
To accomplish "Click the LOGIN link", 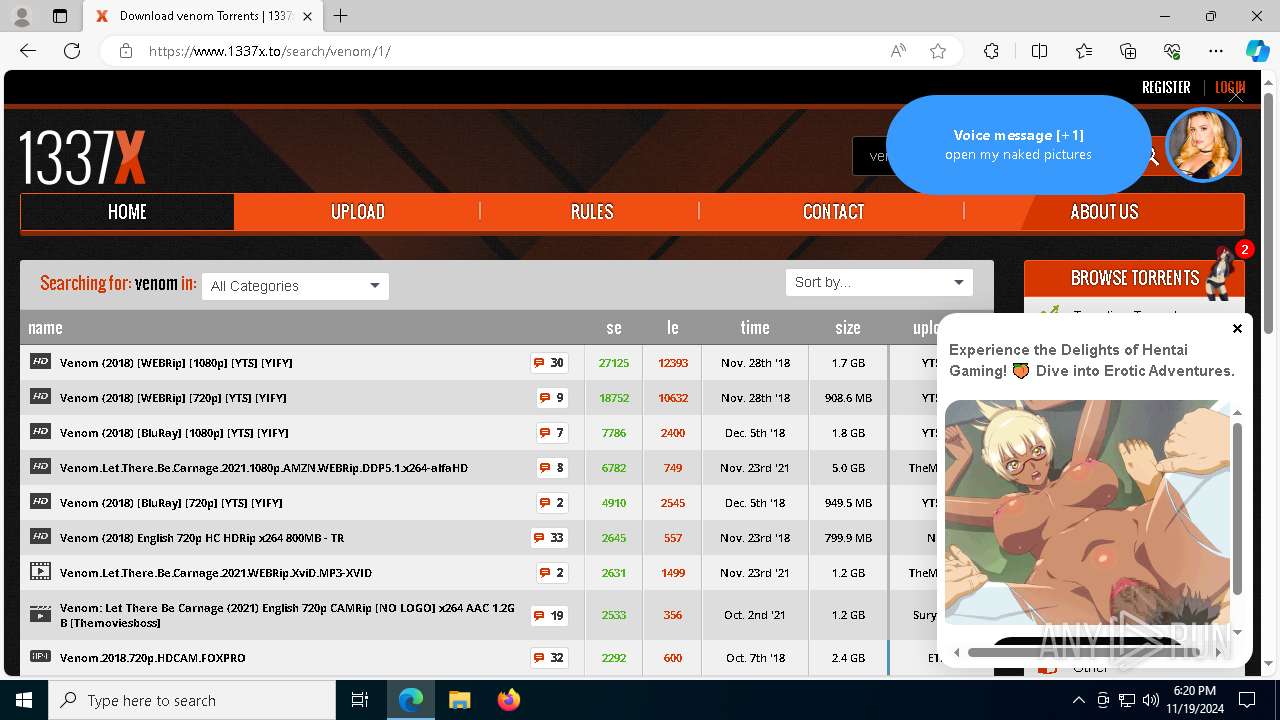I will tap(1229, 87).
